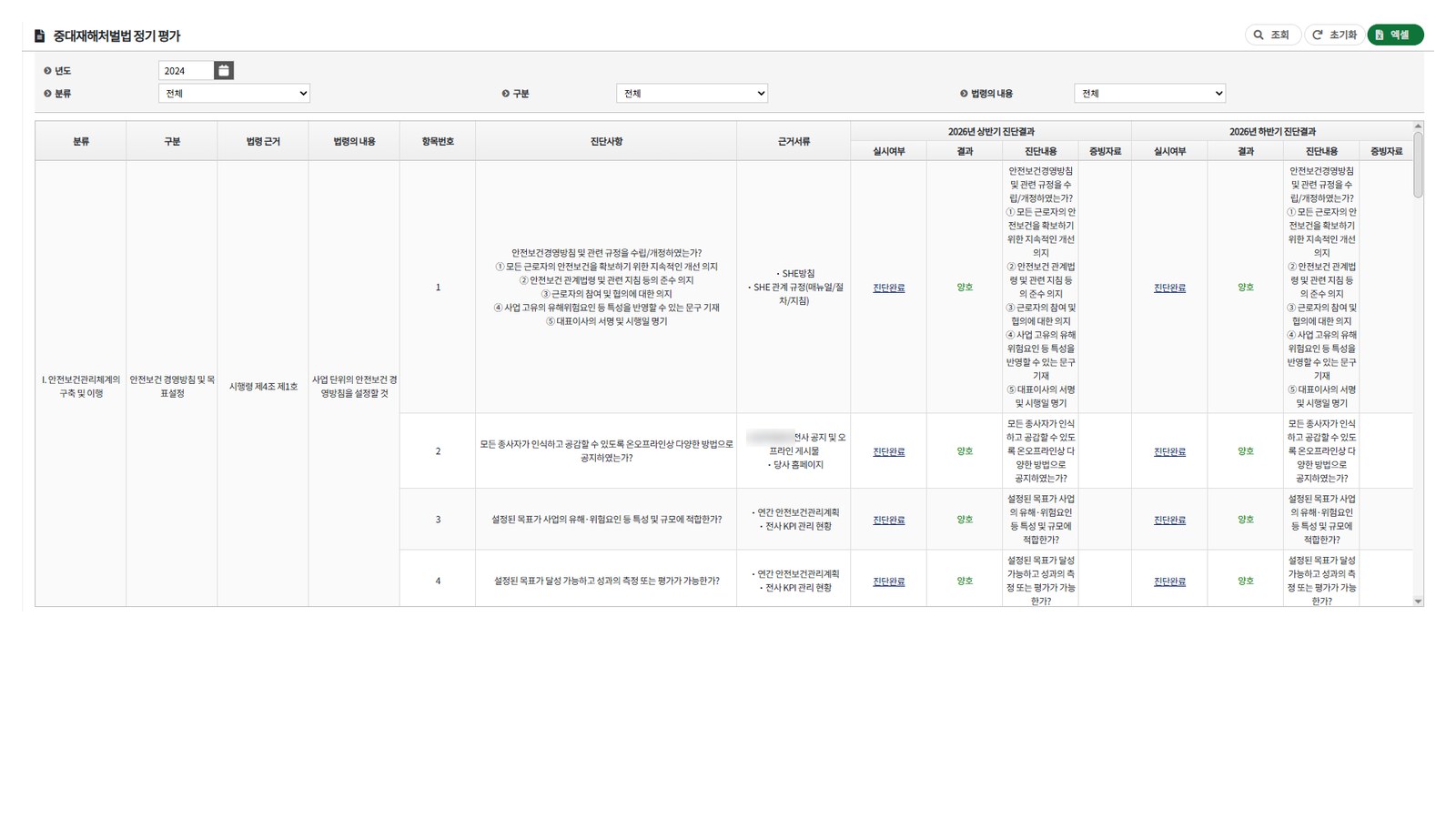Viewport: 1456px width, 819px height.
Task: Open the 법령의 내용 dropdown
Action: (x=1149, y=93)
